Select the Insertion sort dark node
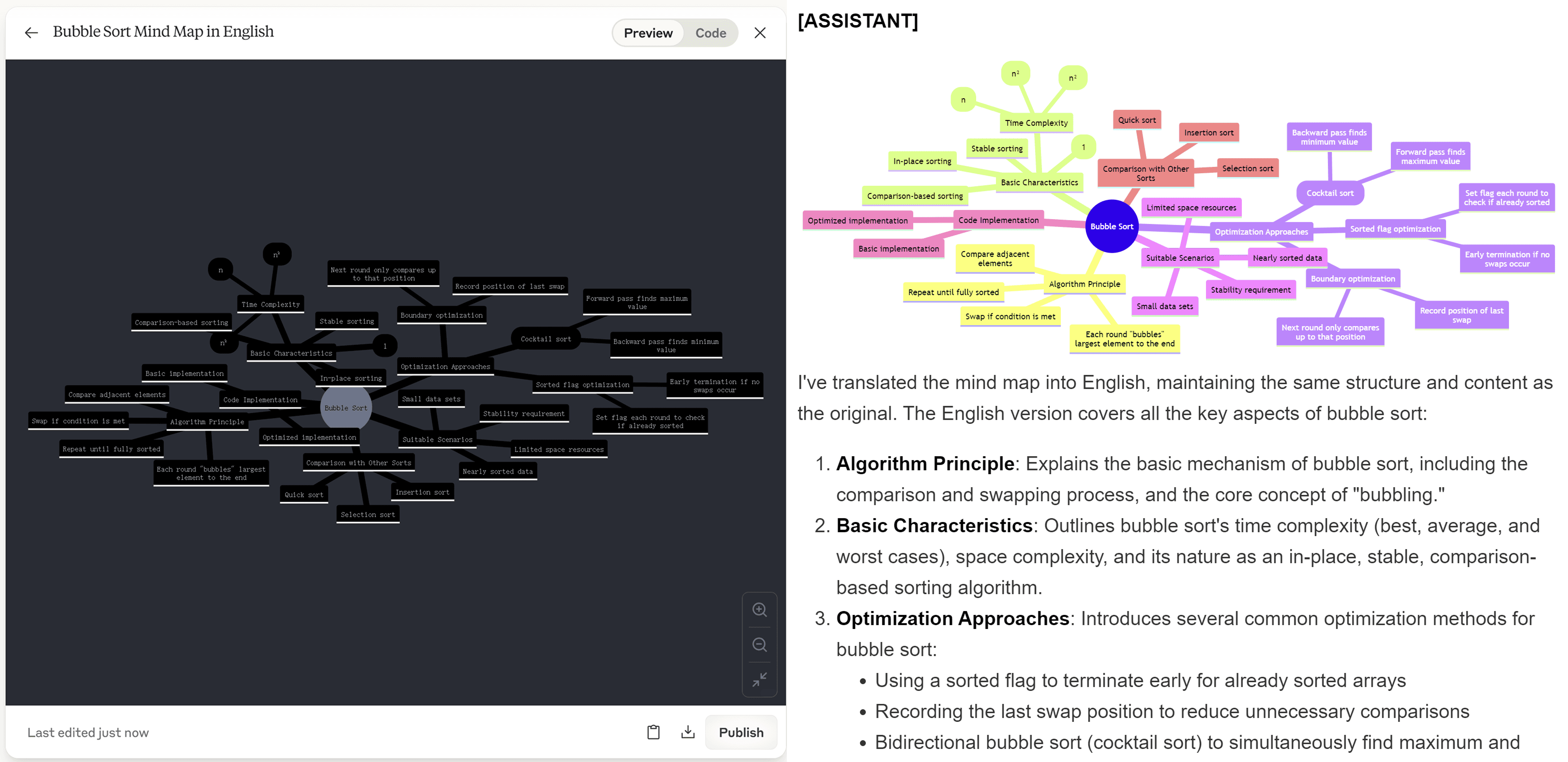Screen dimensions: 1568x762 click(x=422, y=493)
